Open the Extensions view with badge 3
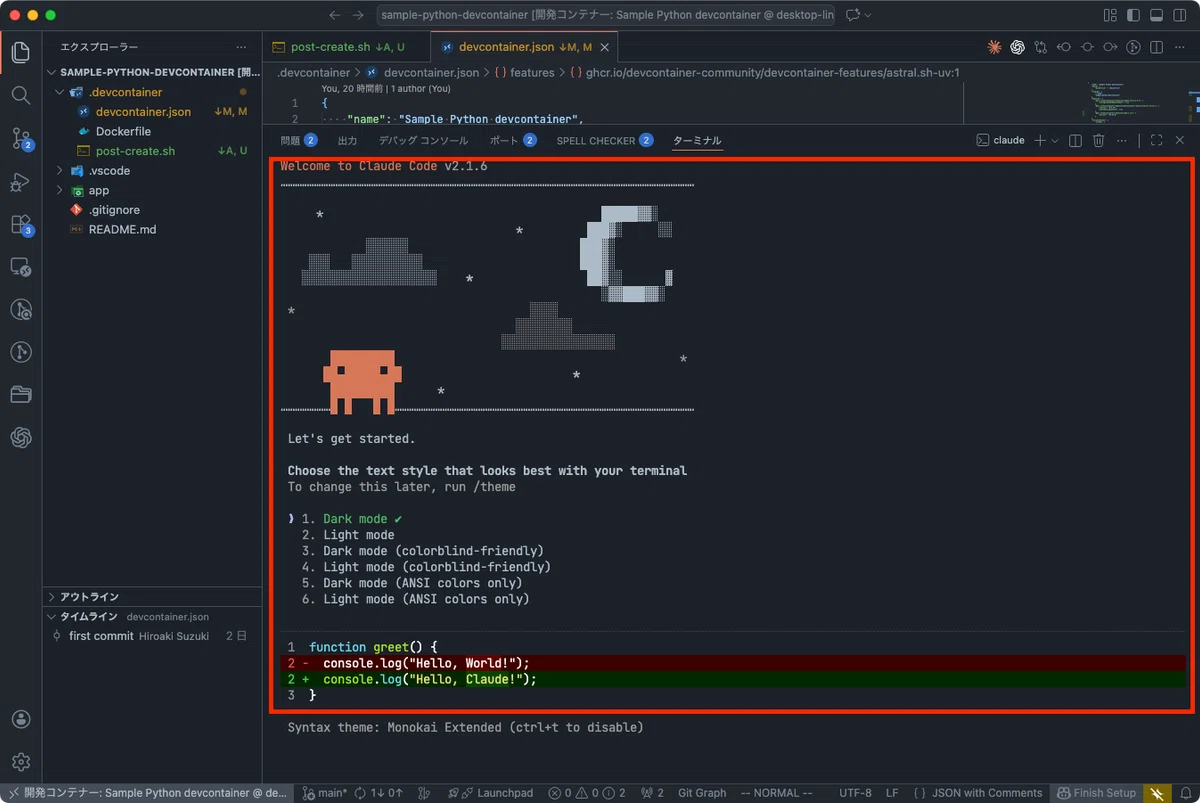Image resolution: width=1200 pixels, height=803 pixels. click(21, 225)
